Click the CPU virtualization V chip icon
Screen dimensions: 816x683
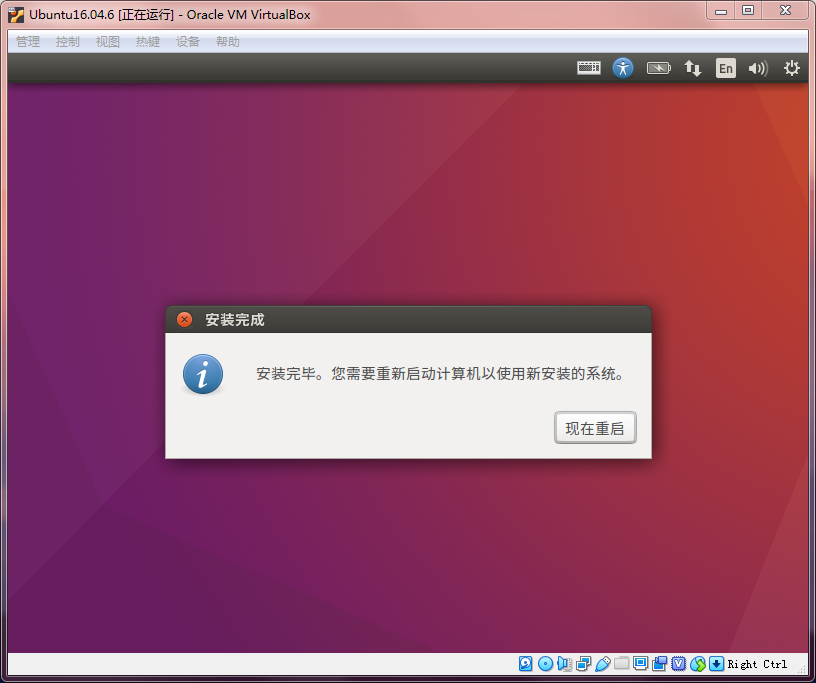(679, 664)
